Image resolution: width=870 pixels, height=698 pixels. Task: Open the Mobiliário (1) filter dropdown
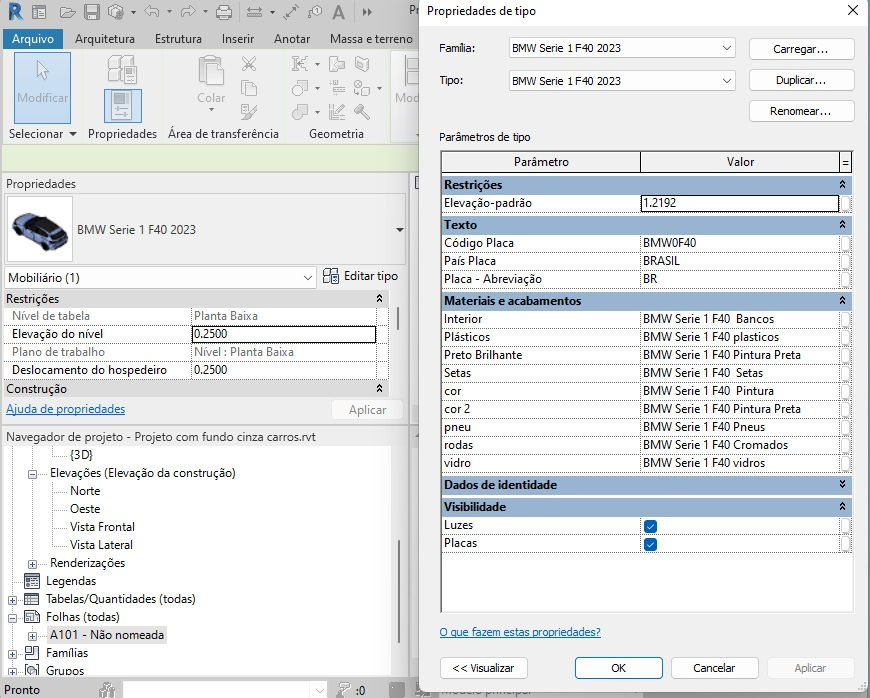pos(308,277)
